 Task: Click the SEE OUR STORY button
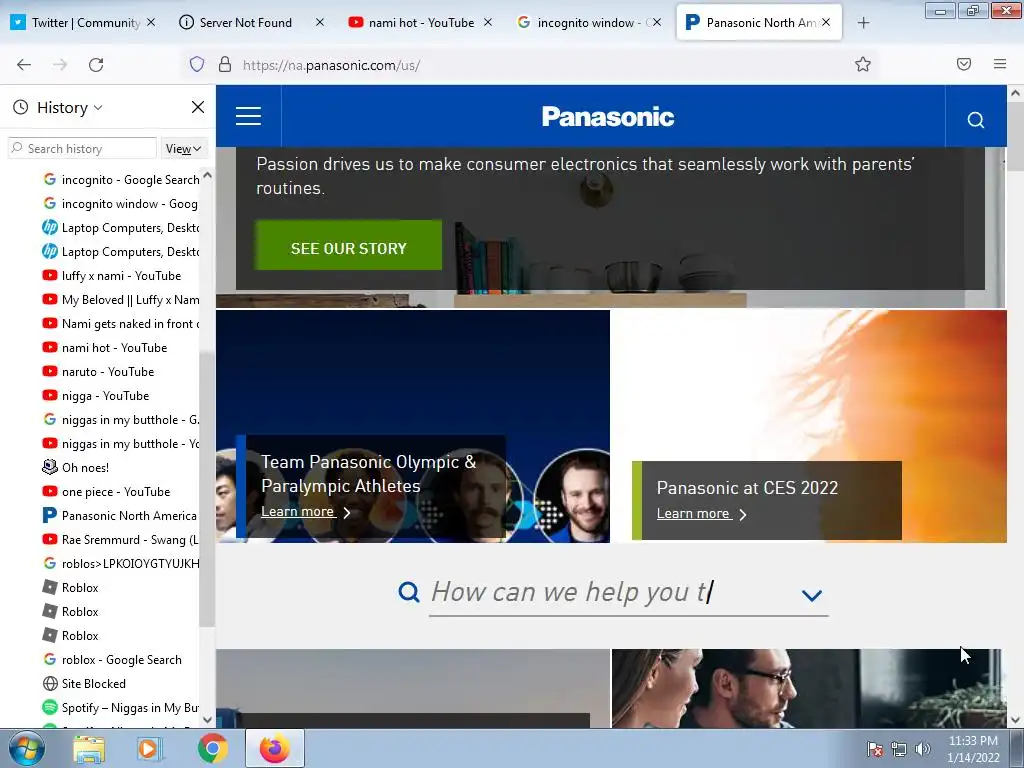(348, 246)
